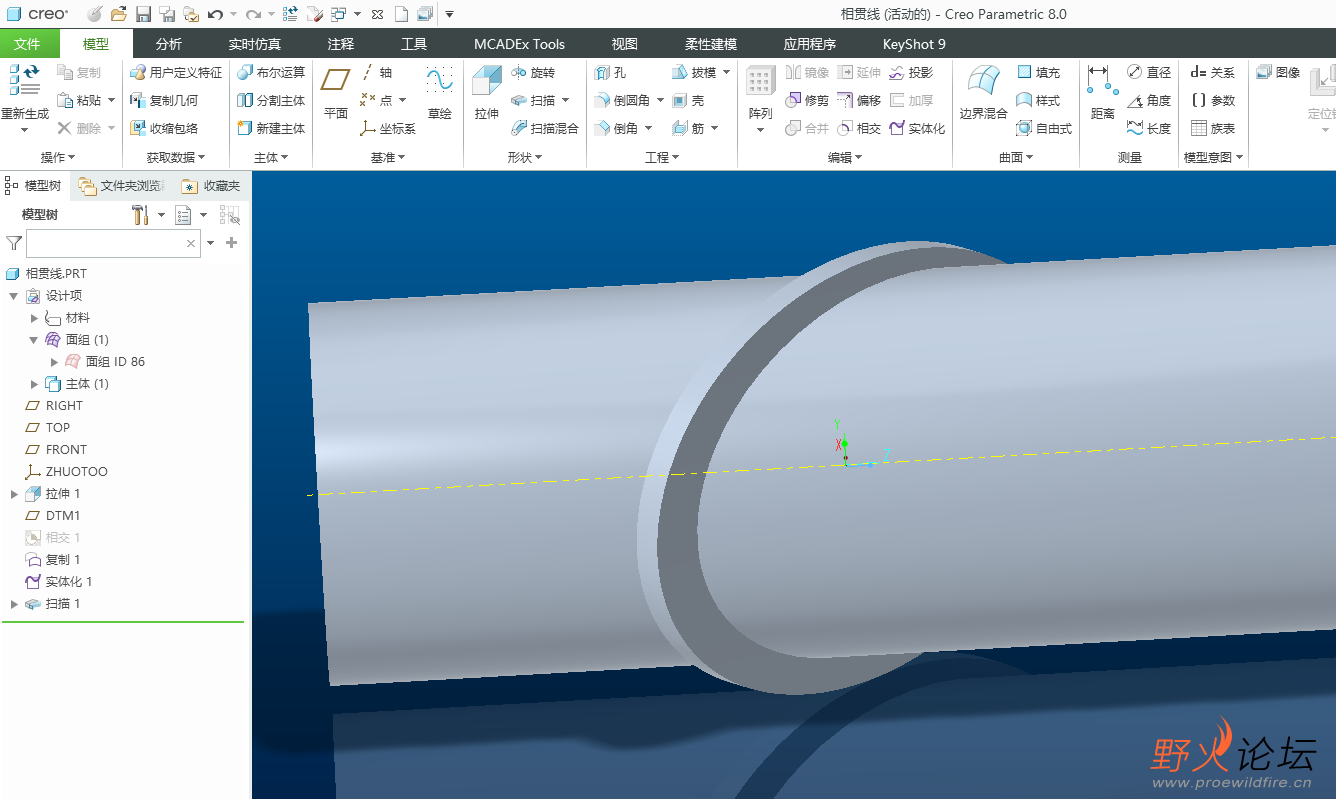Open the Parameters (参数) dialog

tap(1213, 101)
